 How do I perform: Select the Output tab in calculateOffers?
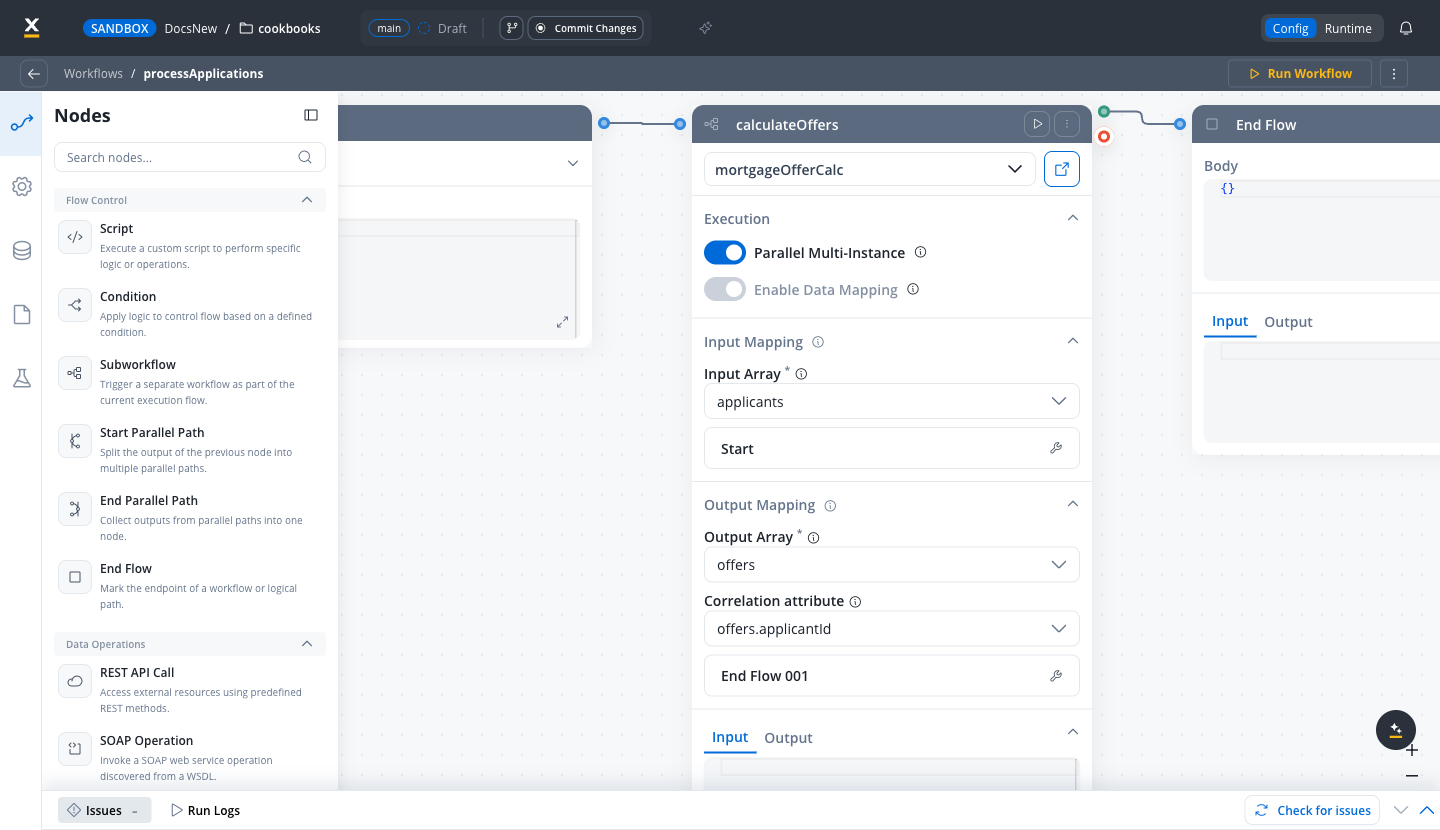click(x=788, y=738)
